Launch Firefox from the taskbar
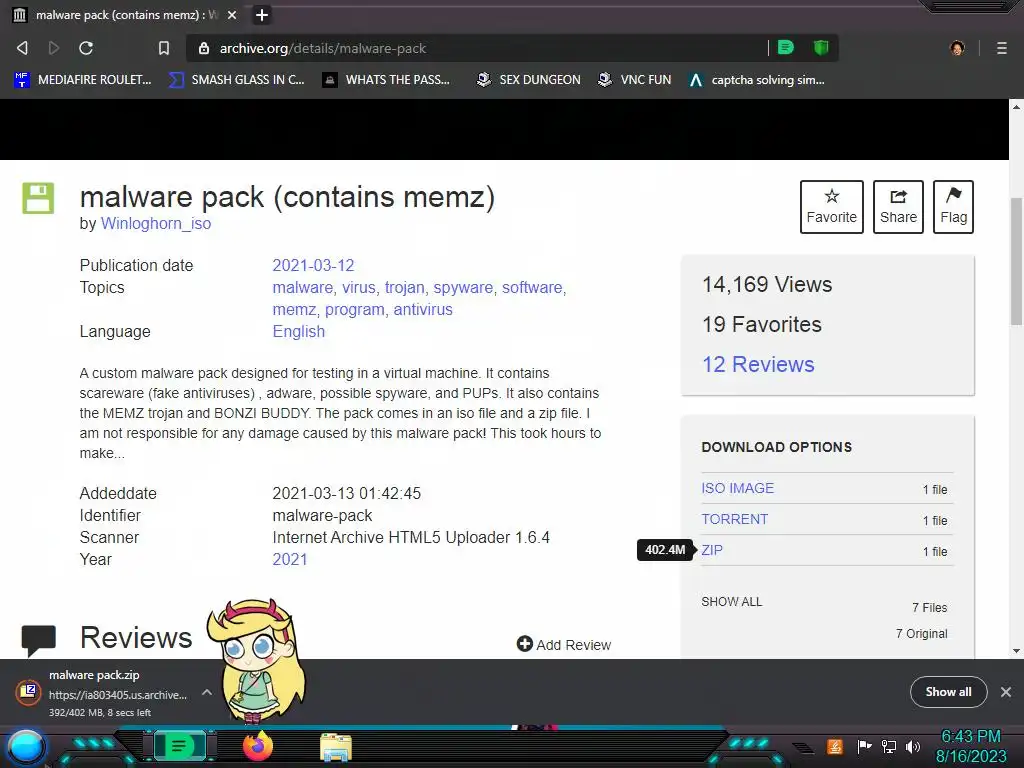Viewport: 1024px width, 768px height. tap(258, 746)
